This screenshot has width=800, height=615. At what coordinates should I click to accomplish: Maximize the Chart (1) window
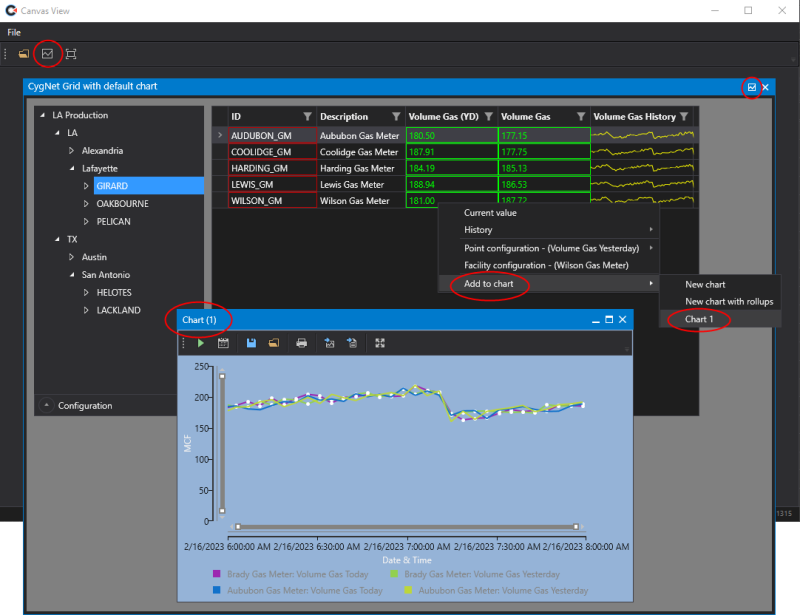(609, 319)
